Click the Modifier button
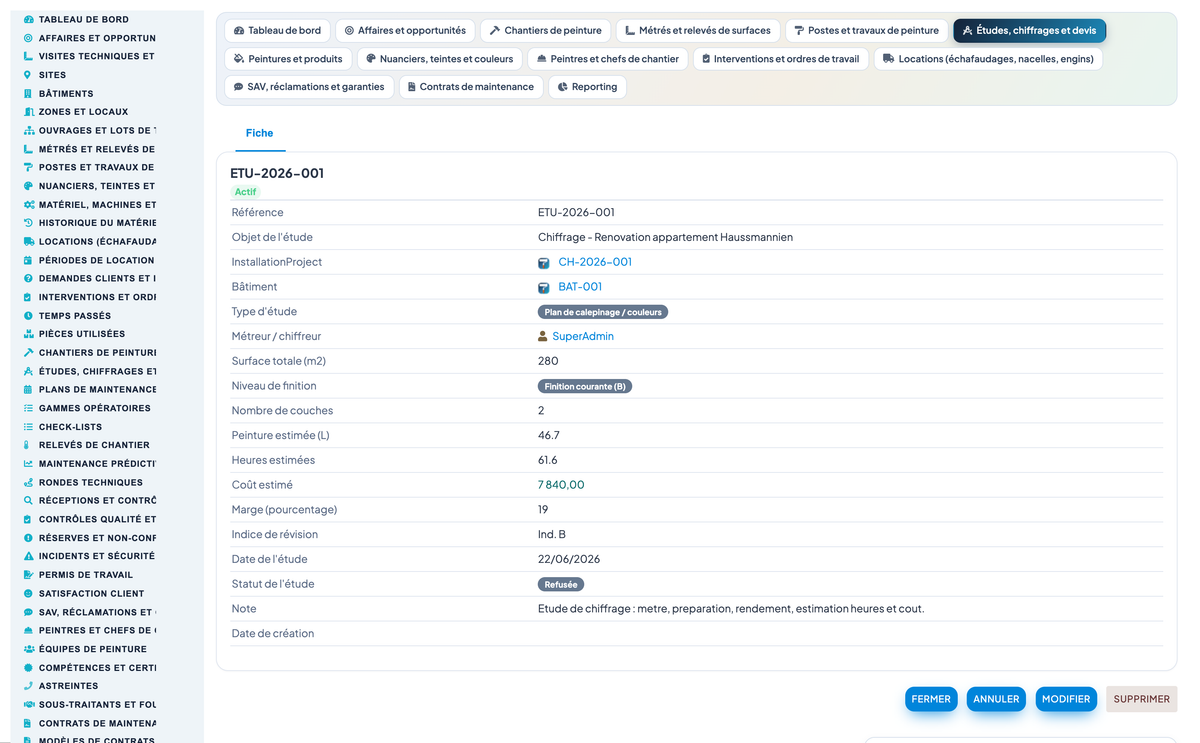1200x743 pixels. [x=1066, y=699]
